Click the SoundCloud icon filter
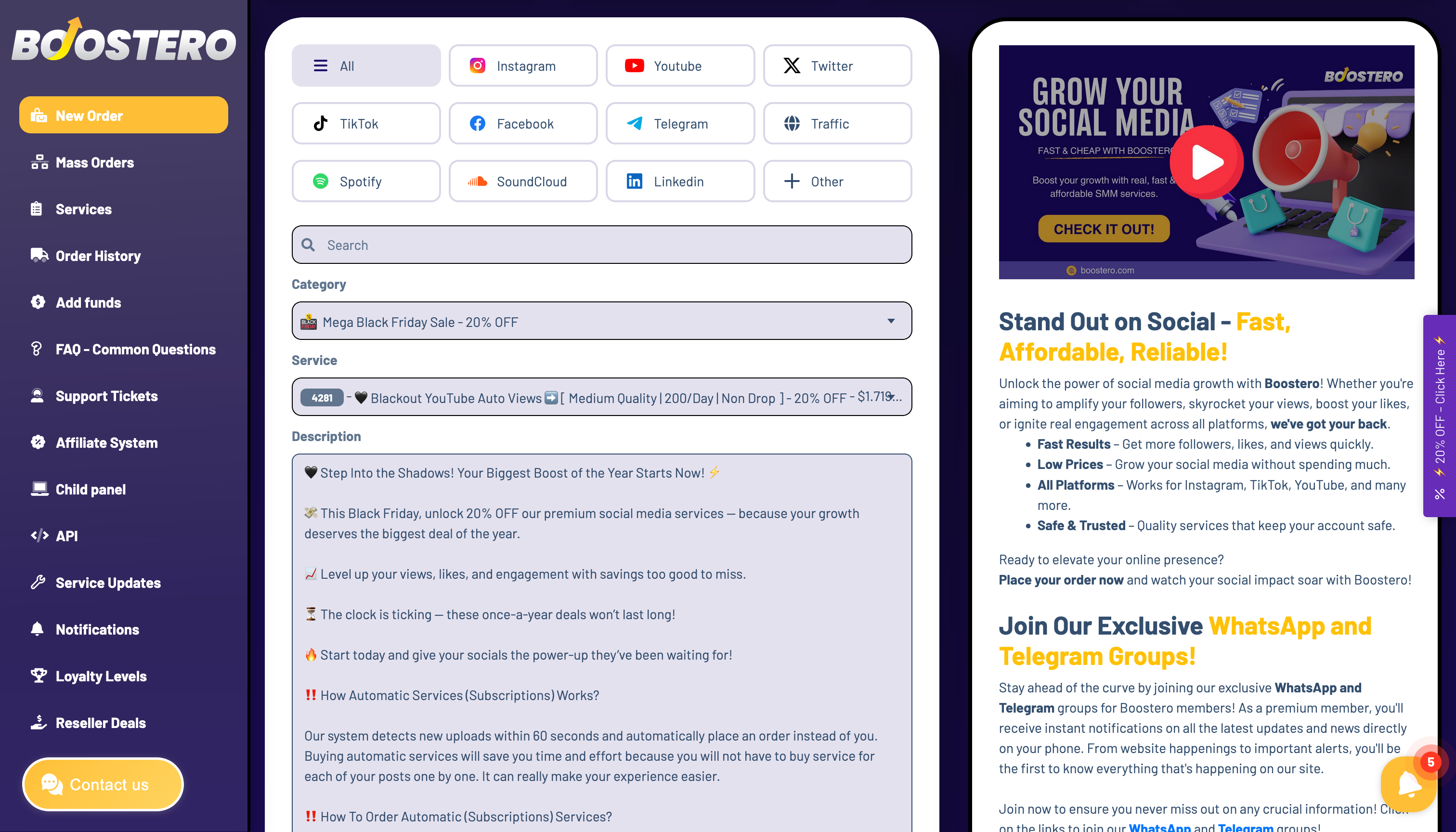The image size is (1456, 832). tap(477, 181)
